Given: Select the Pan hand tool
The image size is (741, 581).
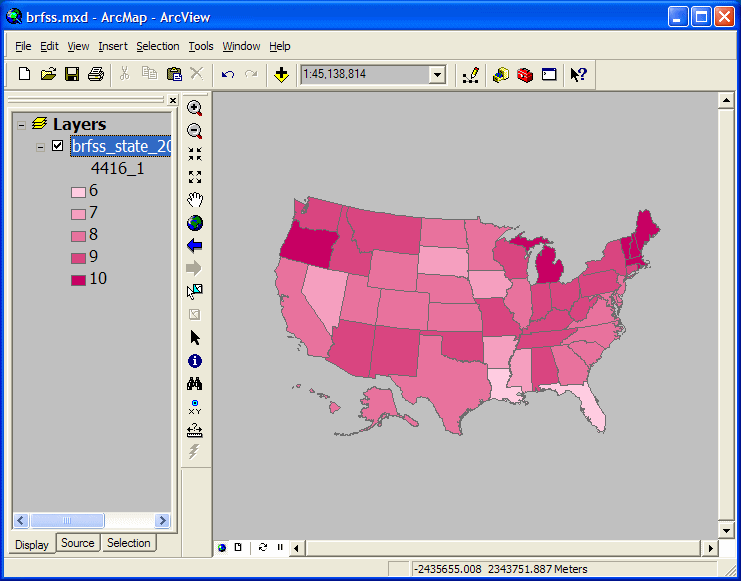Looking at the screenshot, I should point(195,200).
